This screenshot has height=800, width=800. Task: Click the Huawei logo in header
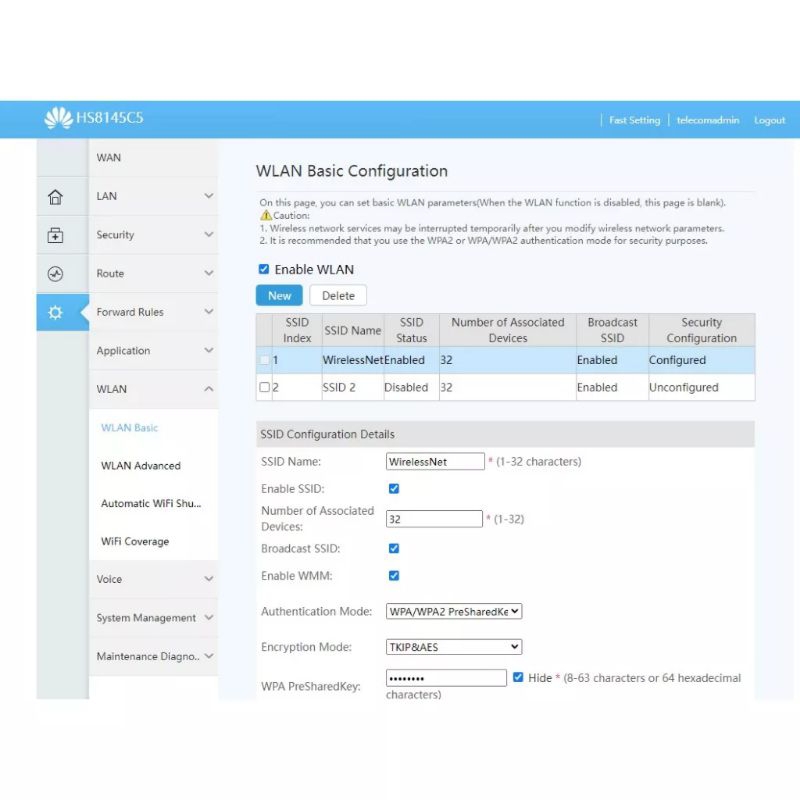click(58, 119)
